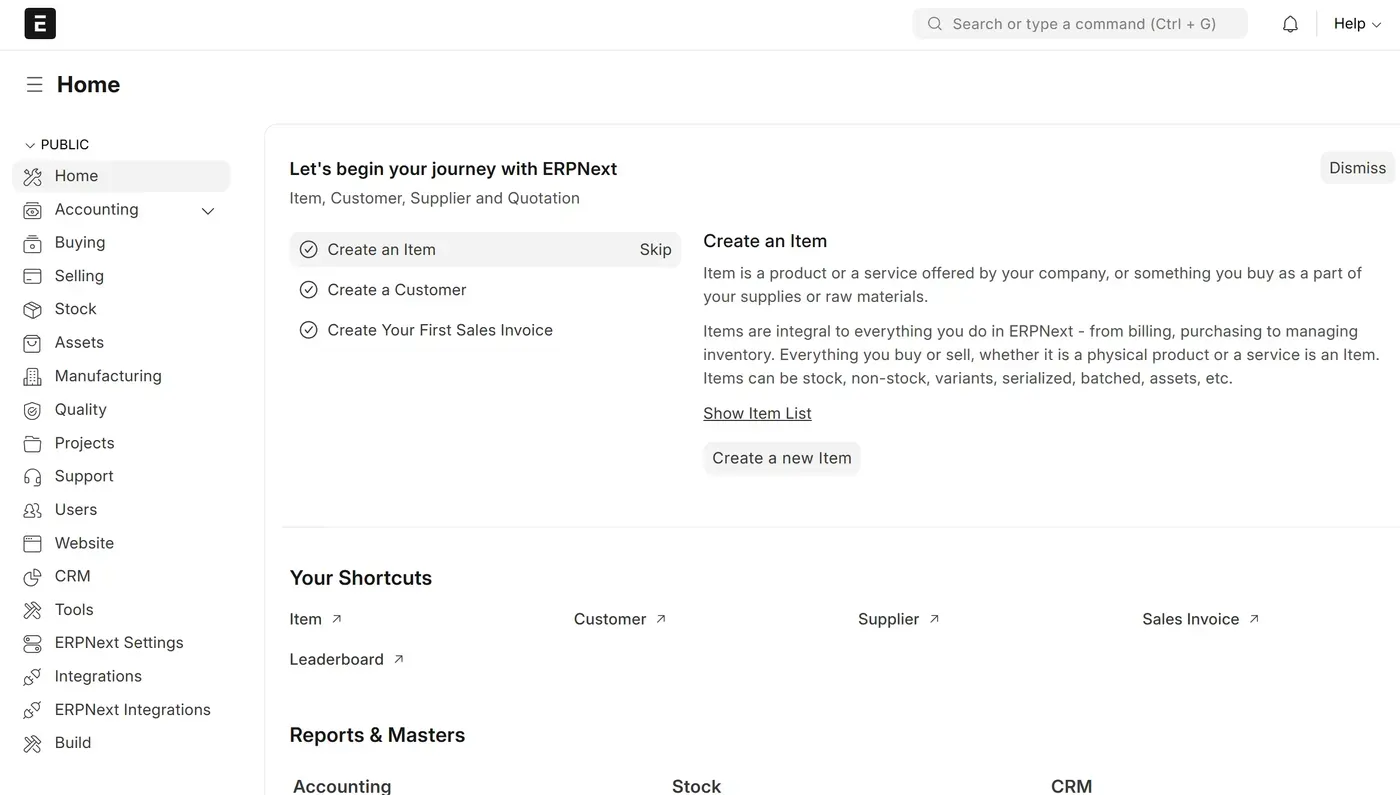Open the Help dropdown menu
The image size is (1400, 795).
tap(1357, 24)
